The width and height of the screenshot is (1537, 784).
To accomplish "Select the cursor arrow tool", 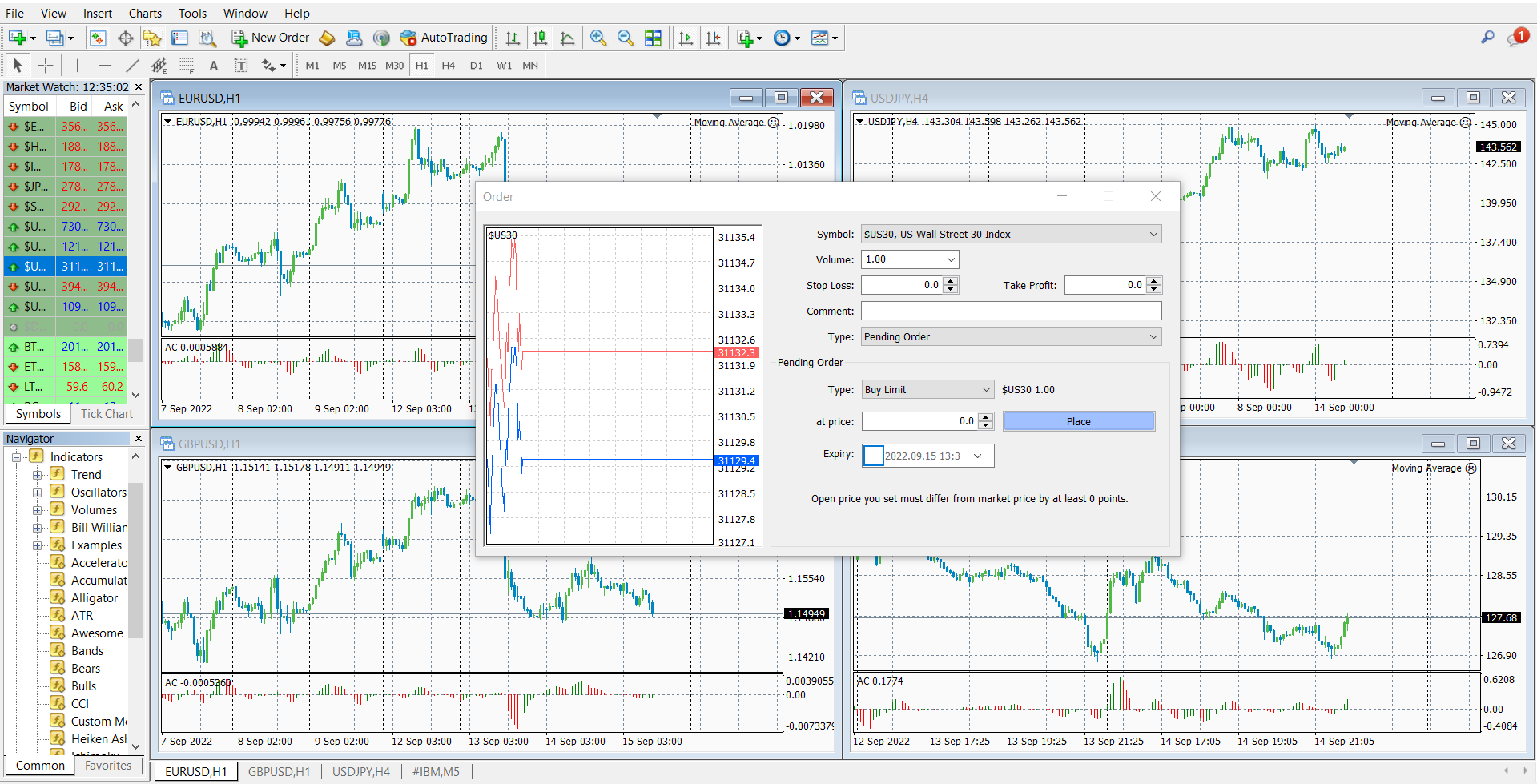I will (x=18, y=66).
